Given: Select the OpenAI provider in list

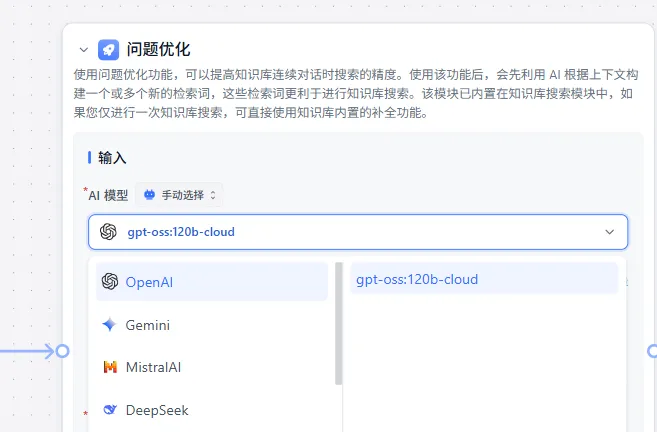Looking at the screenshot, I should tap(212, 282).
